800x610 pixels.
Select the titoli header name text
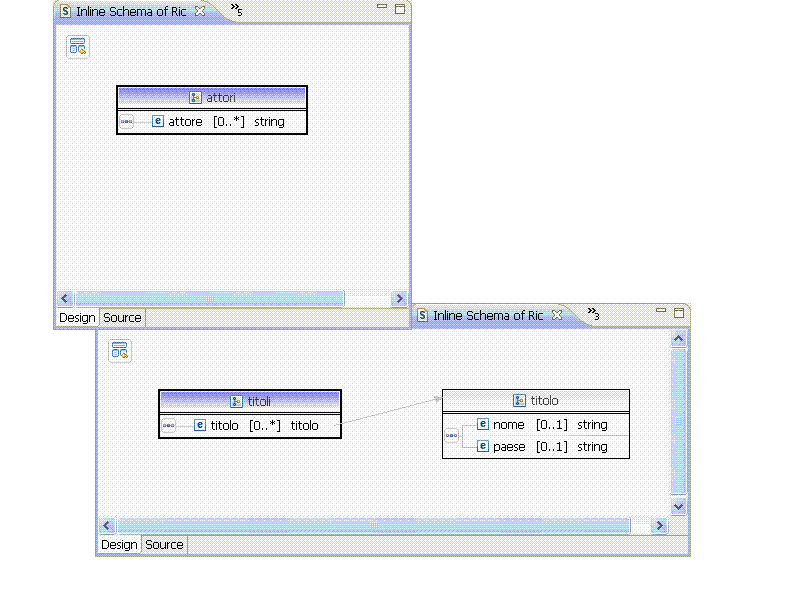(259, 401)
